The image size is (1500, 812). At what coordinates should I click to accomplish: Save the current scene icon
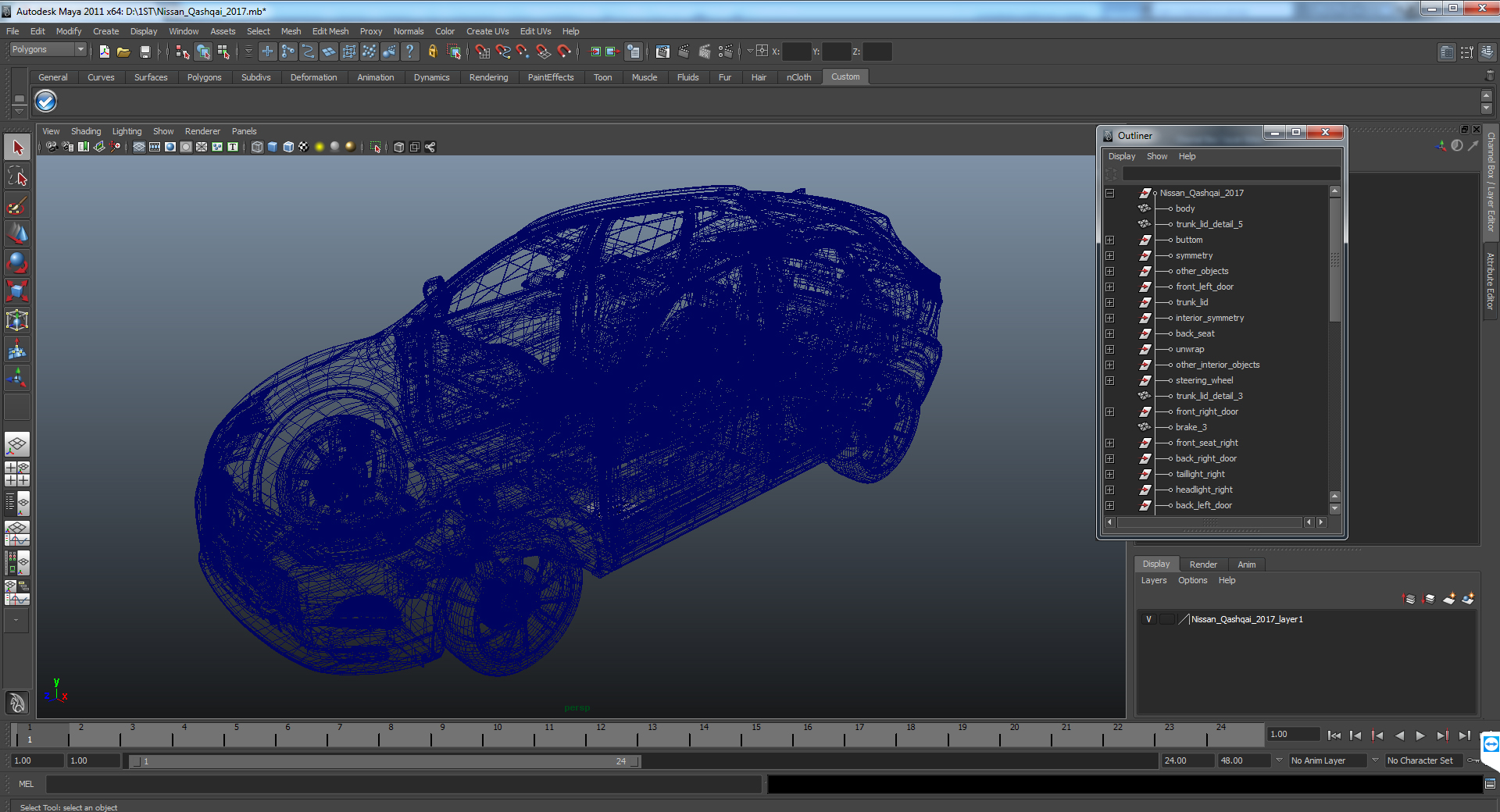[x=145, y=52]
